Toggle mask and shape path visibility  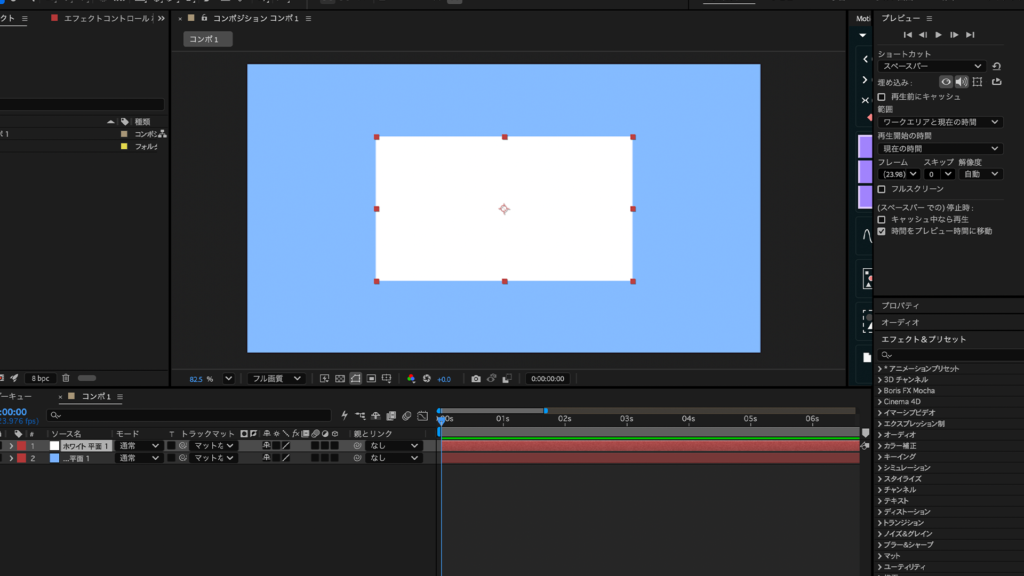coord(355,379)
